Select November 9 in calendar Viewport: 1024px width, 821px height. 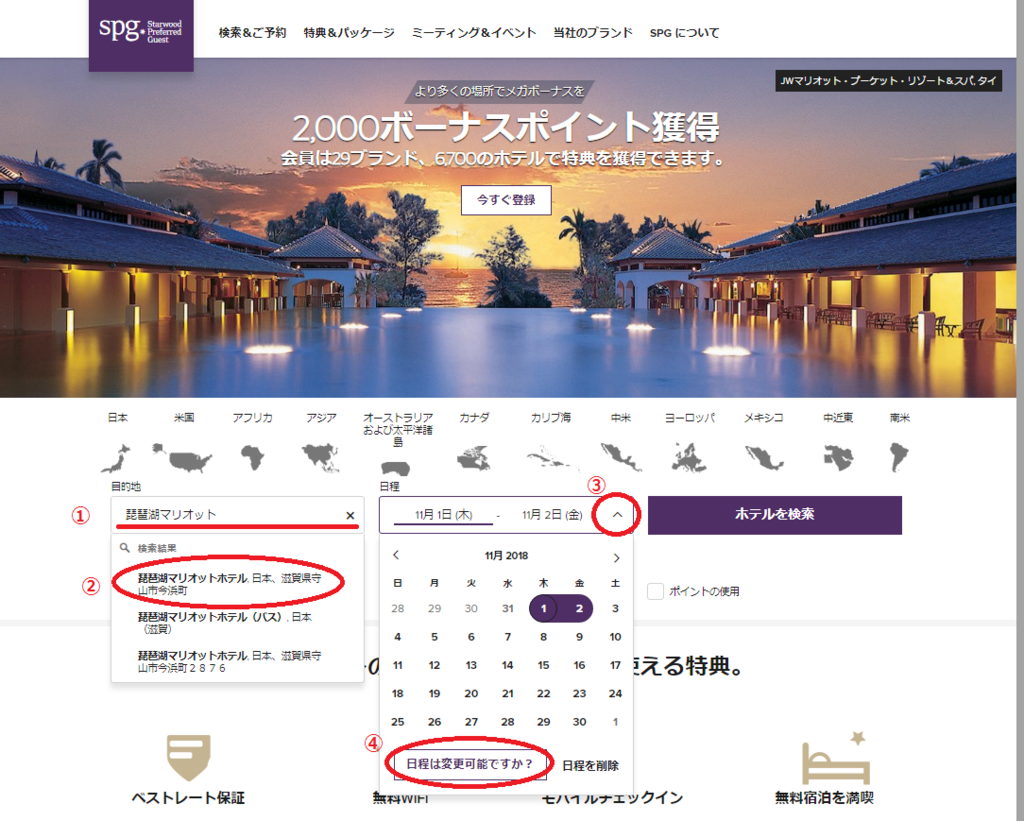point(579,637)
